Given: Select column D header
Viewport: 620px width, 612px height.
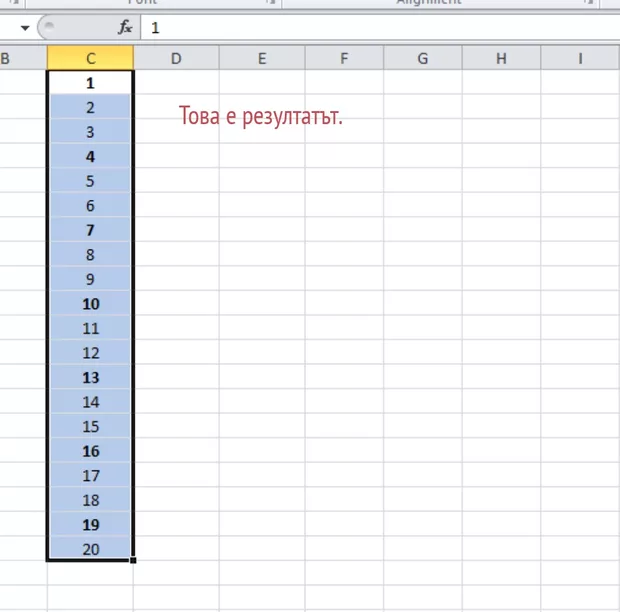Looking at the screenshot, I should coord(176,58).
